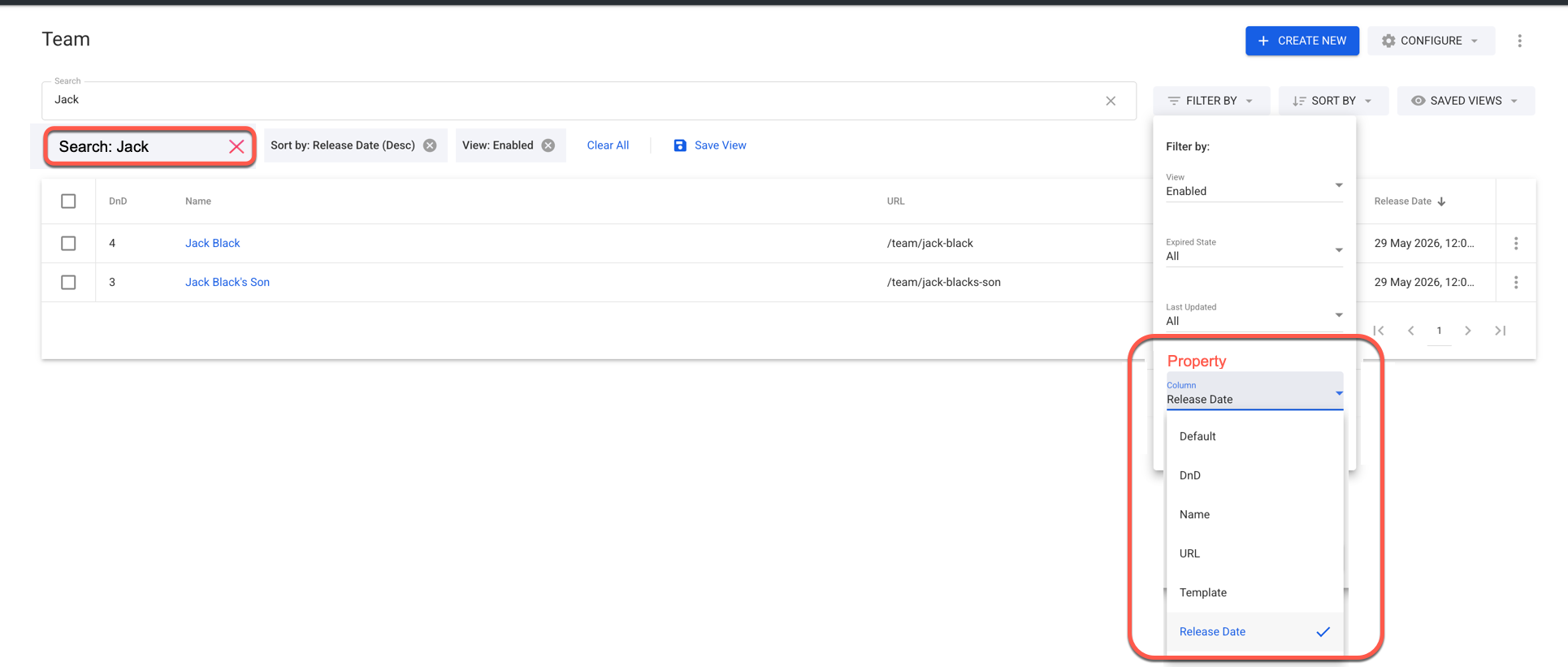Image resolution: width=1568 pixels, height=667 pixels.
Task: Go to first page of results
Action: tap(1379, 331)
